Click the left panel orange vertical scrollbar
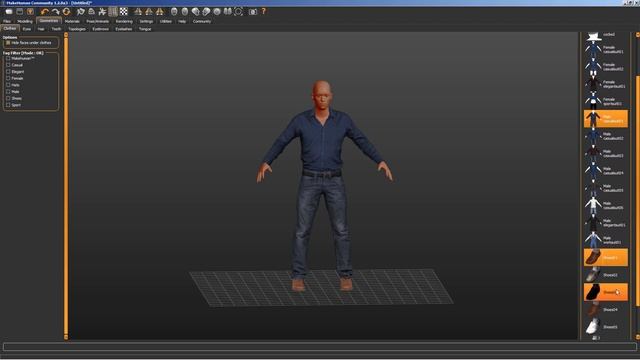 coord(66,186)
